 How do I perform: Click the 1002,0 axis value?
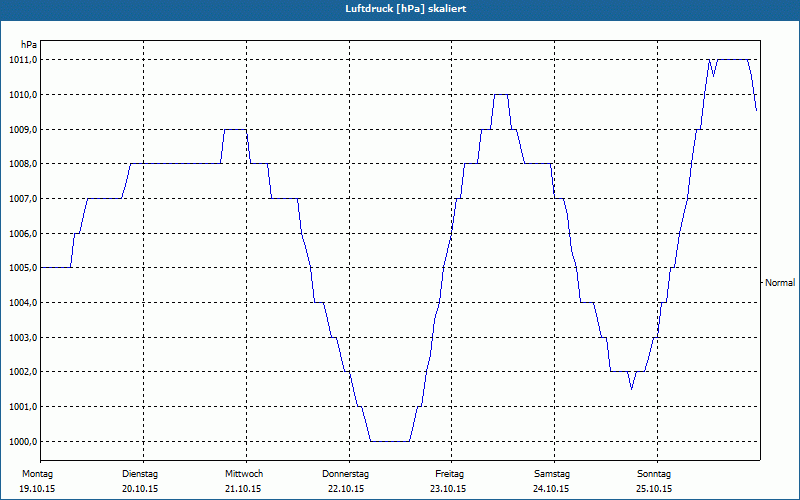[x=23, y=372]
